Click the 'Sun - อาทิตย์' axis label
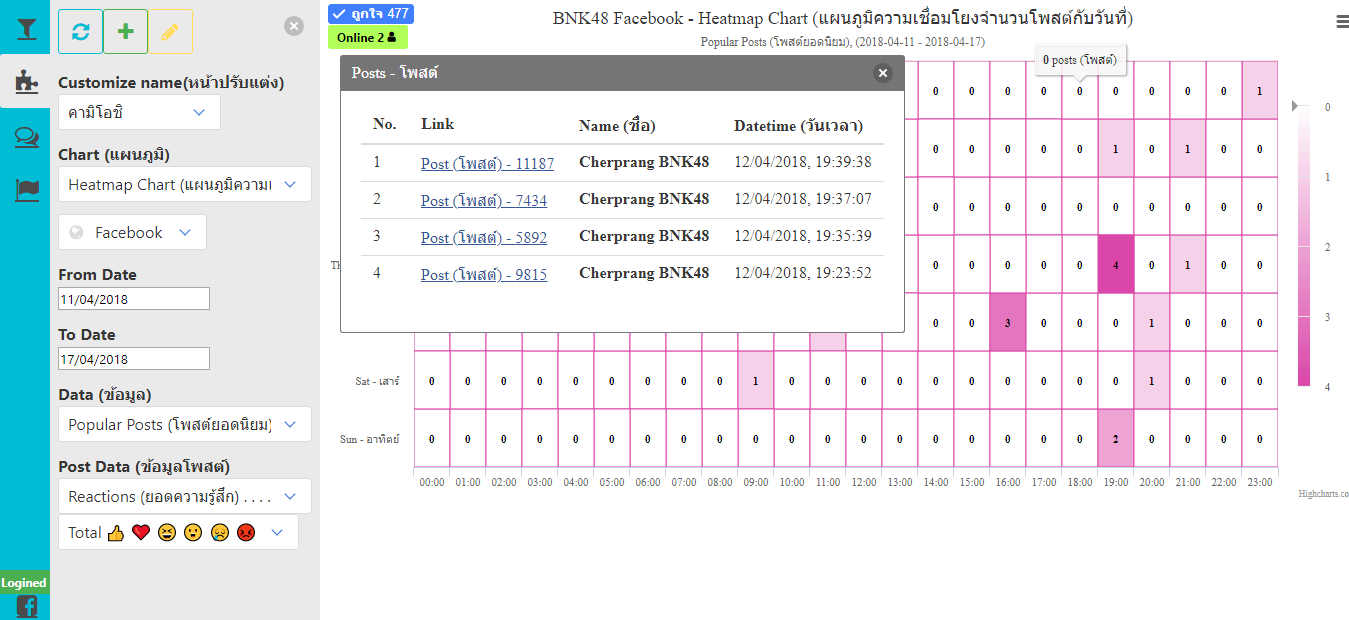Viewport: 1349px width, 620px height. tap(370, 439)
